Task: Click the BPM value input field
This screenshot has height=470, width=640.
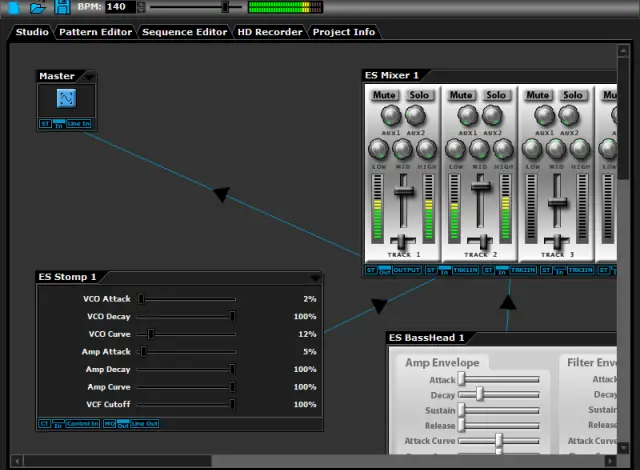Action: [119, 7]
